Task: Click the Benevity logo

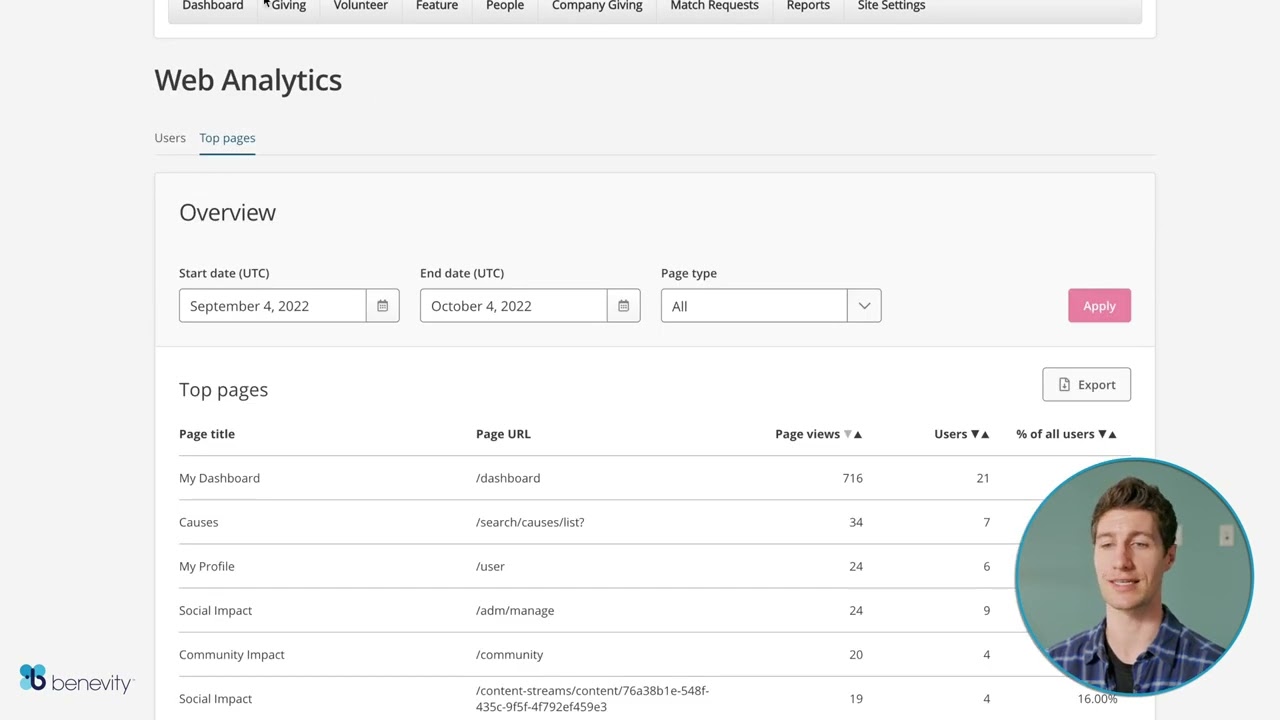Action: click(x=76, y=680)
